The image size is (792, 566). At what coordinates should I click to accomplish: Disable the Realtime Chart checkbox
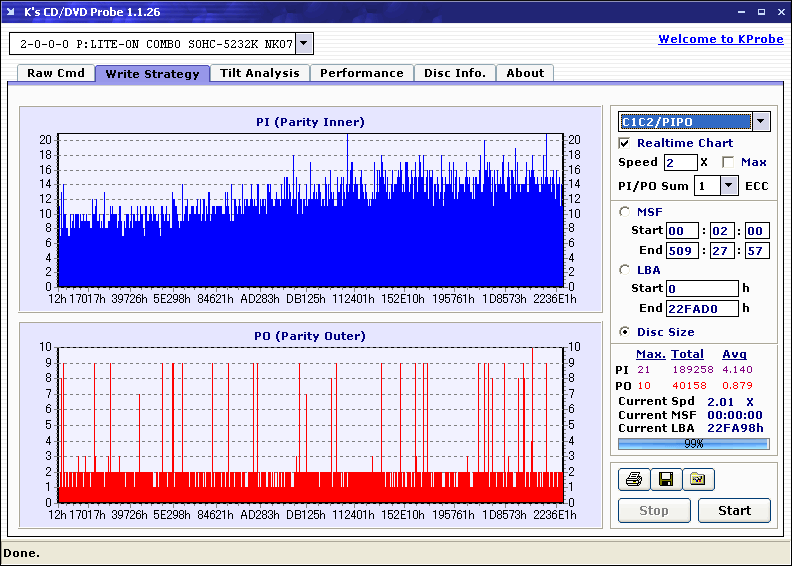[625, 144]
